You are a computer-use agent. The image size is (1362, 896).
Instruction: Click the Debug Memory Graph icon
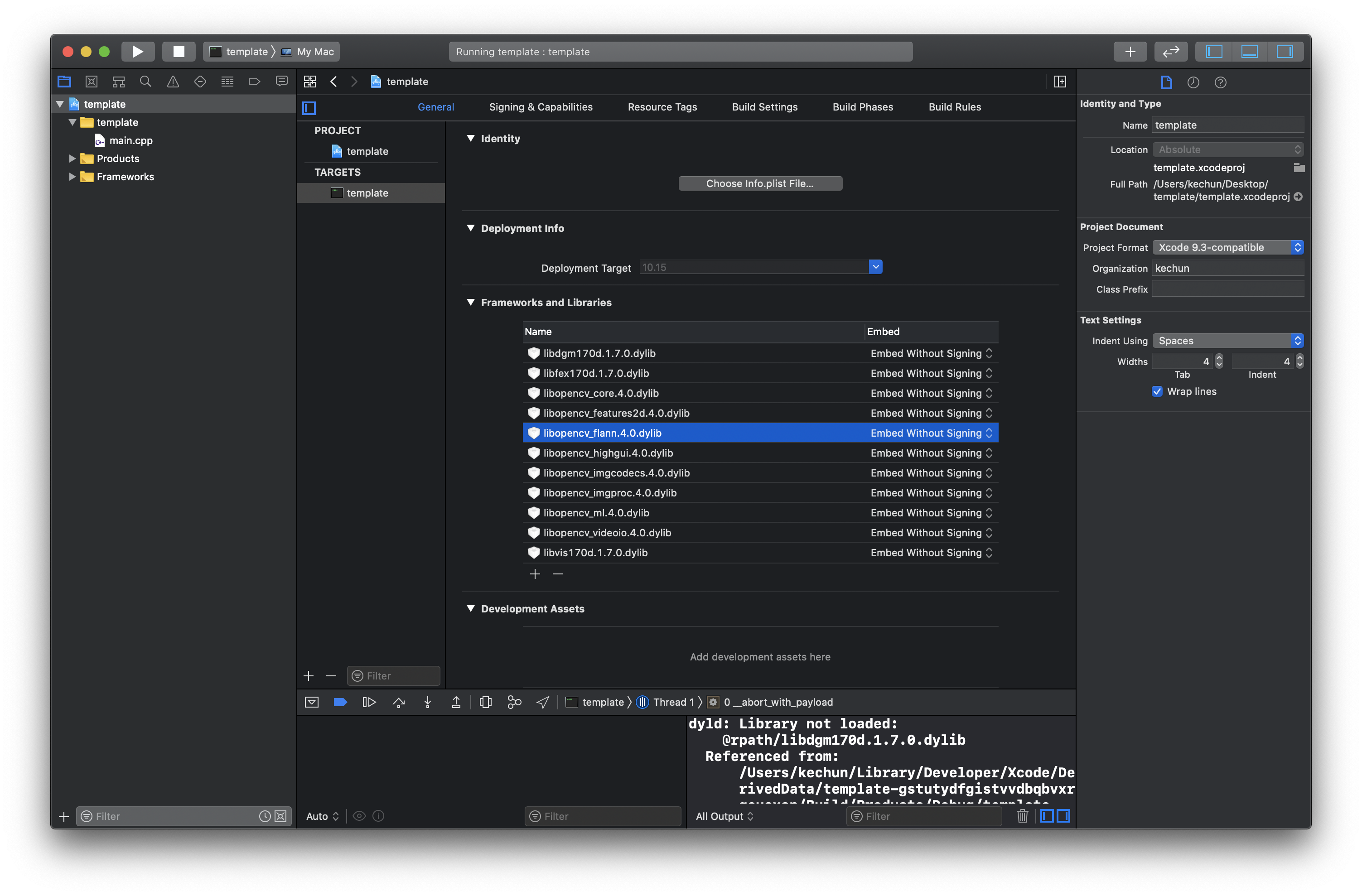point(514,702)
